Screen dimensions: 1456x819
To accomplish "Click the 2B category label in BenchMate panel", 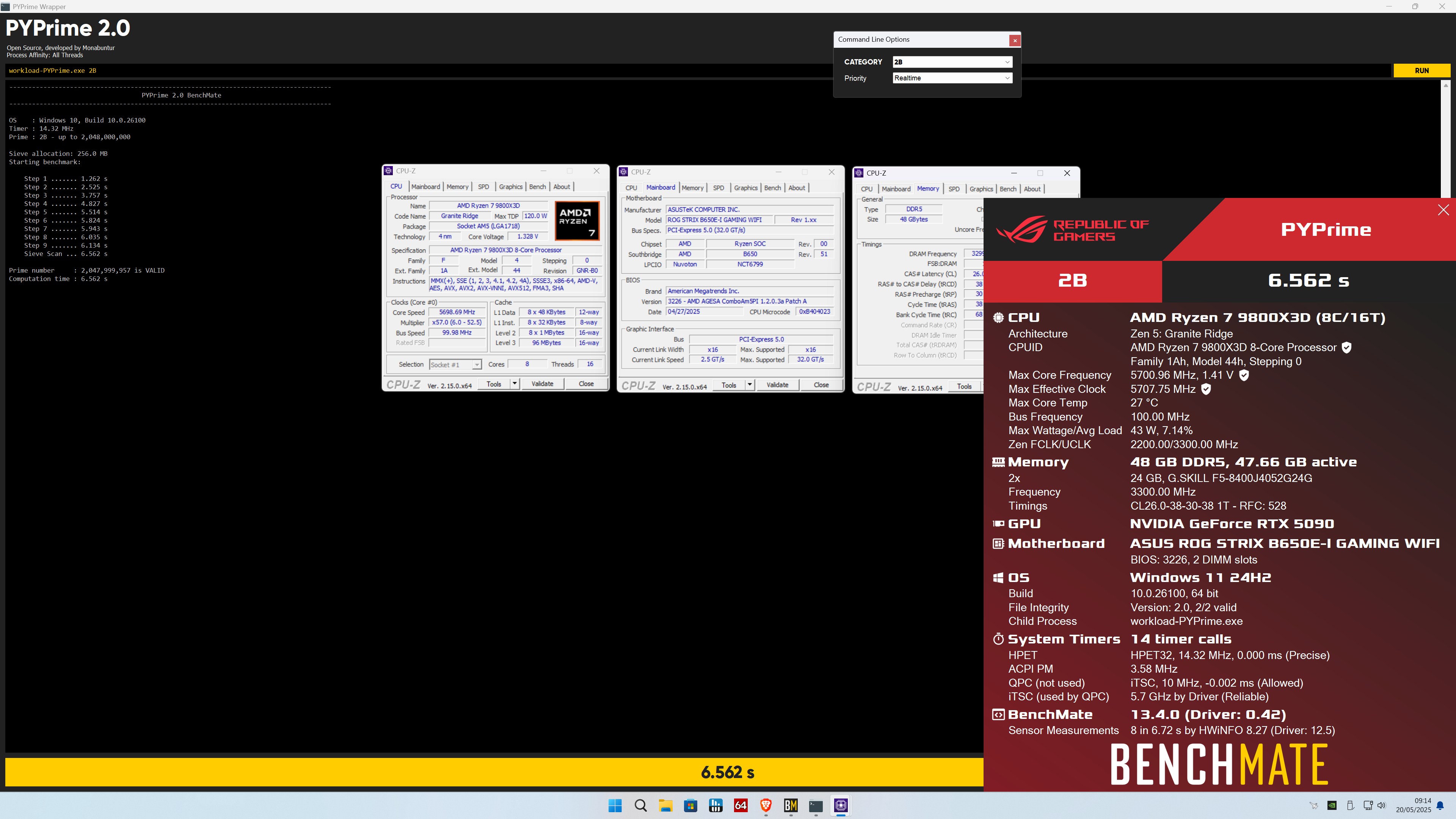I will [1072, 280].
